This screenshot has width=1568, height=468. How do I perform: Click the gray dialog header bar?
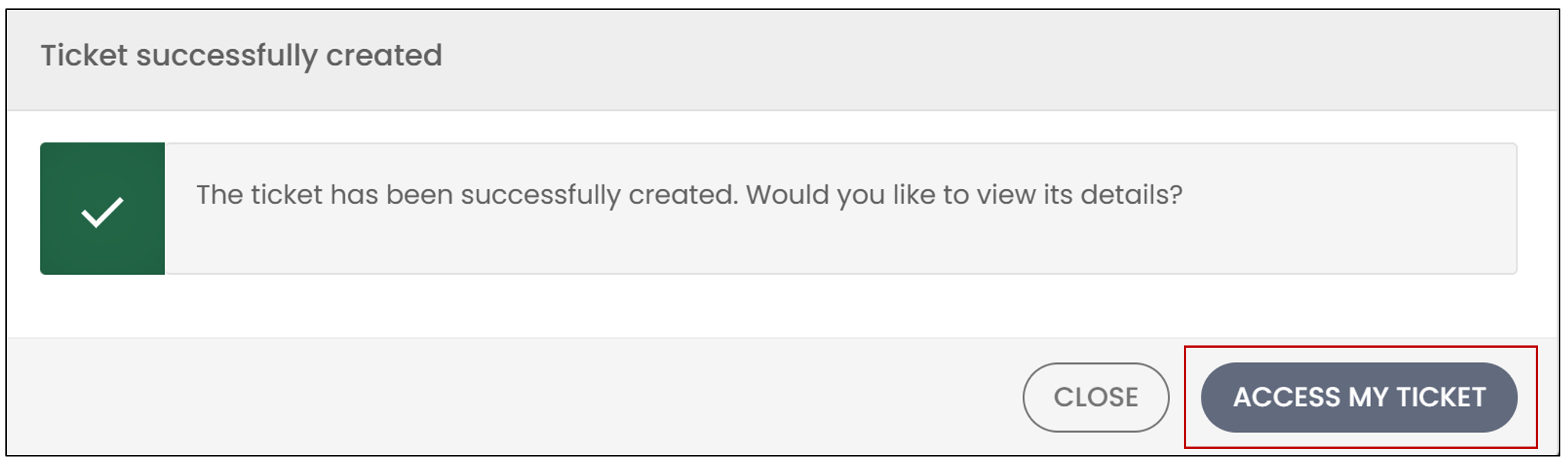point(782,60)
